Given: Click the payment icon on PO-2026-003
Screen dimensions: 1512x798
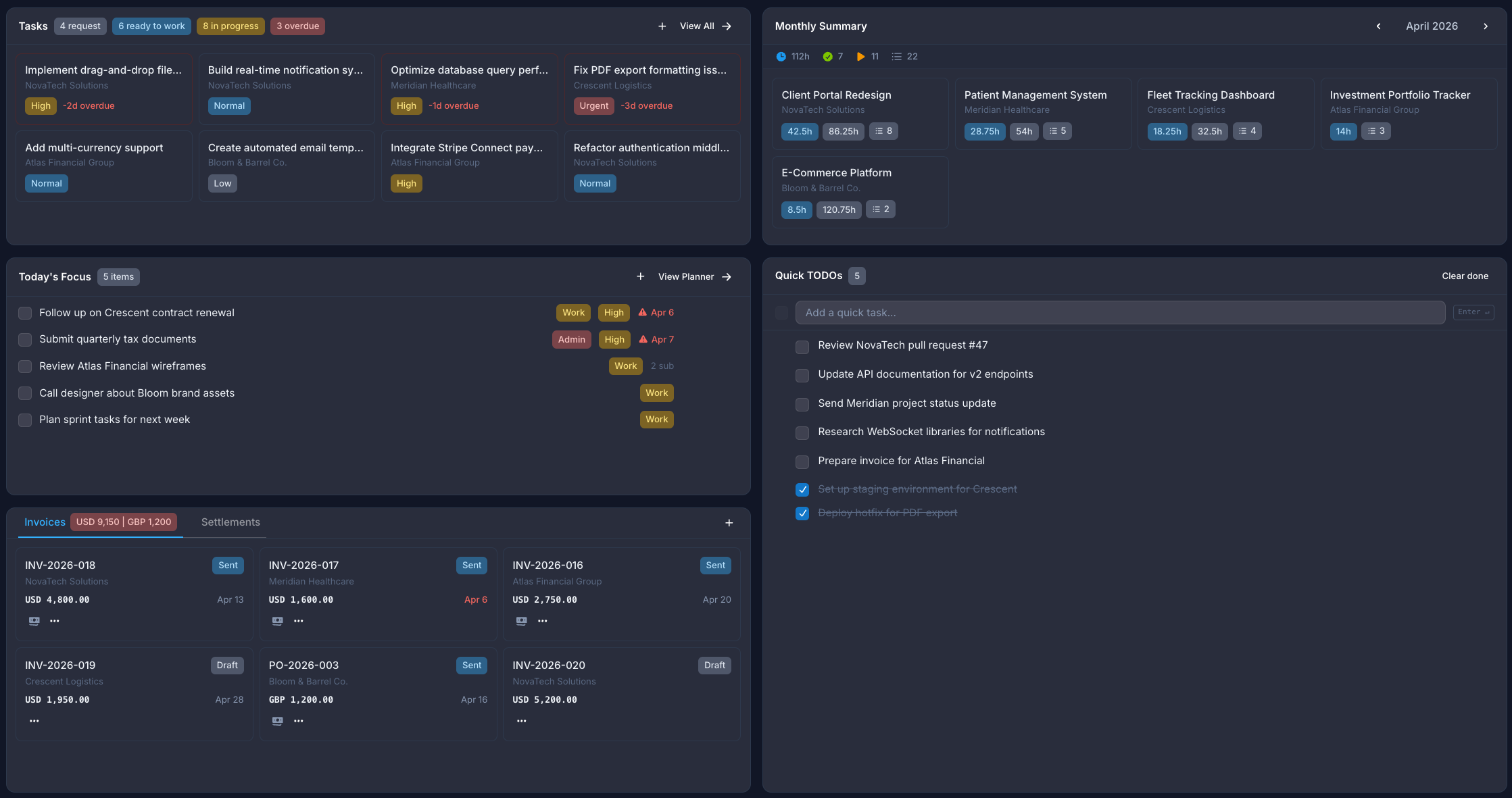Looking at the screenshot, I should (x=278, y=721).
